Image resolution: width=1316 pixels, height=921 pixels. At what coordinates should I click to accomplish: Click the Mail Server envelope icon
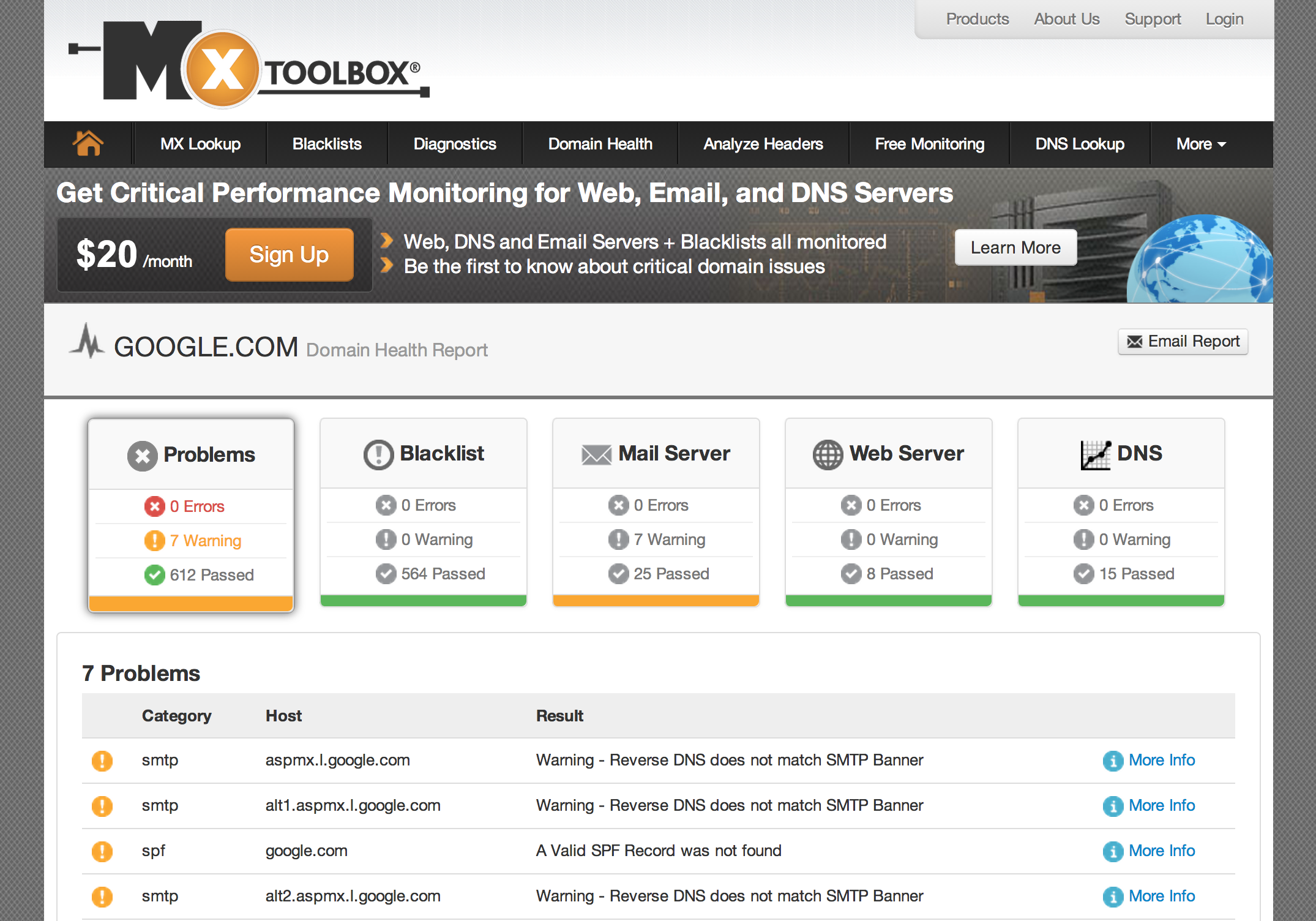(x=595, y=454)
